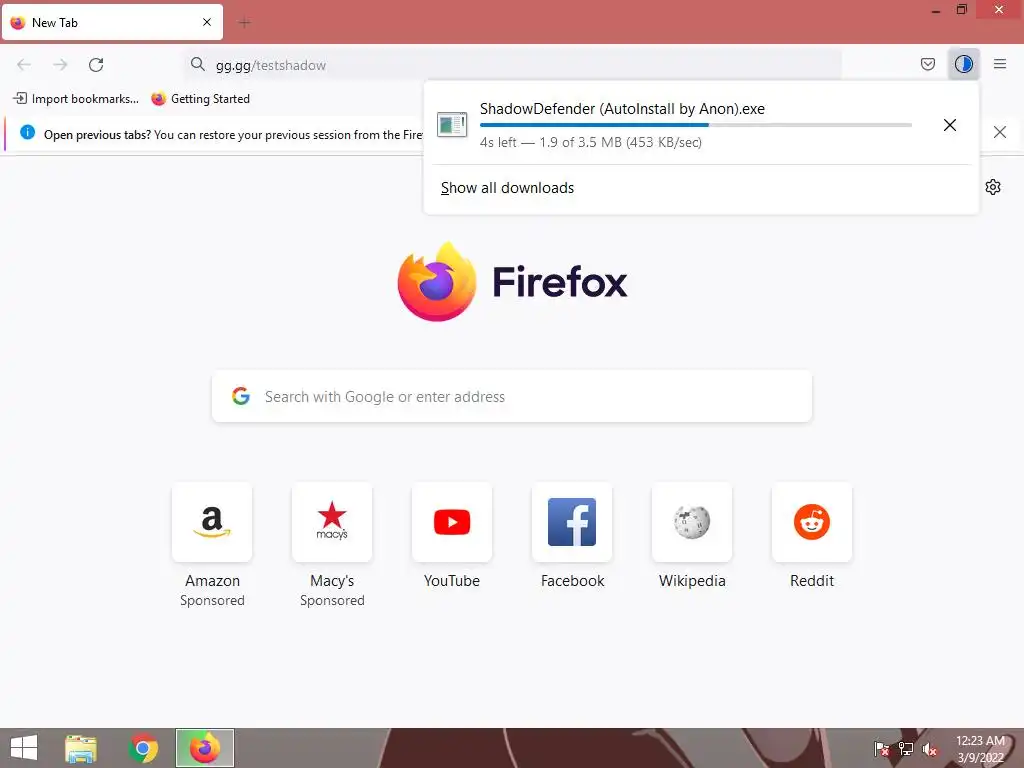The width and height of the screenshot is (1024, 768).
Task: Open the Getting Started bookmark
Action: tap(200, 99)
